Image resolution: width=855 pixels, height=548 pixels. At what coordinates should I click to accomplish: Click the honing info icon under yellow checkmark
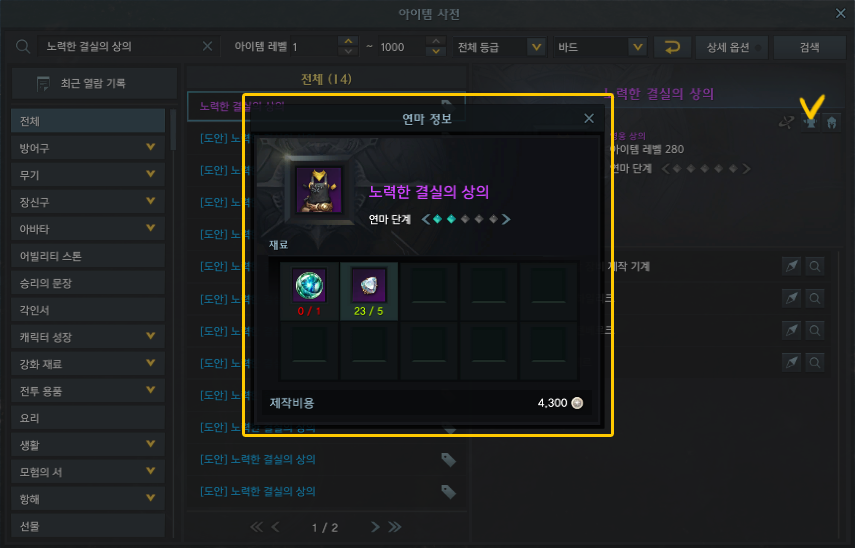(x=810, y=122)
